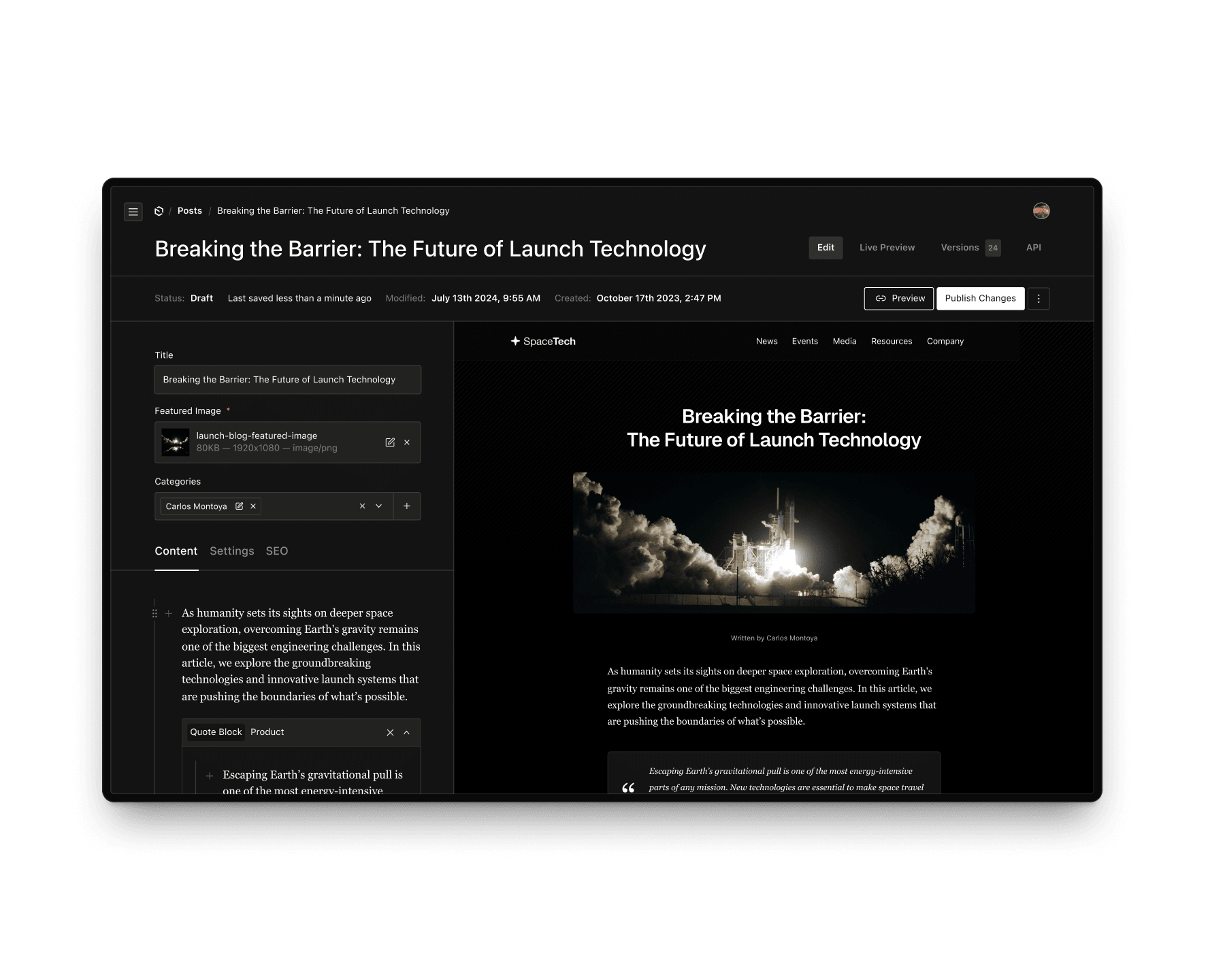Open the sidebar navigation menu
The image size is (1225, 980).
[x=133, y=212]
